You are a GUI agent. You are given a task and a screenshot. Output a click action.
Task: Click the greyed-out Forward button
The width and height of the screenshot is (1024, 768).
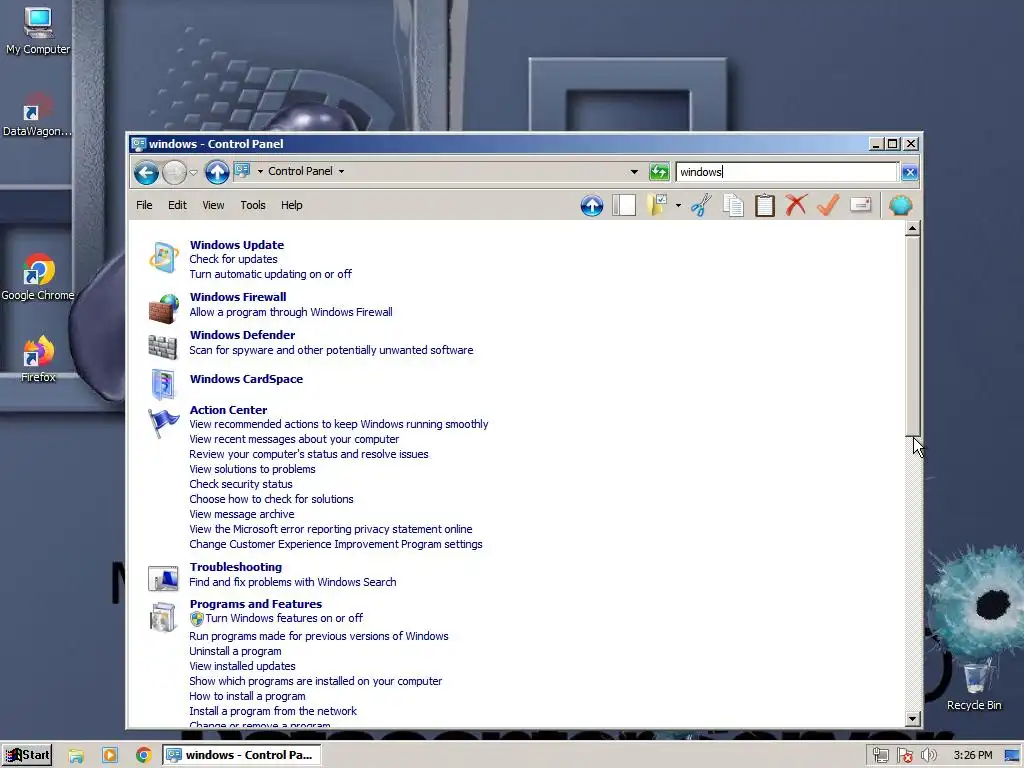(174, 172)
